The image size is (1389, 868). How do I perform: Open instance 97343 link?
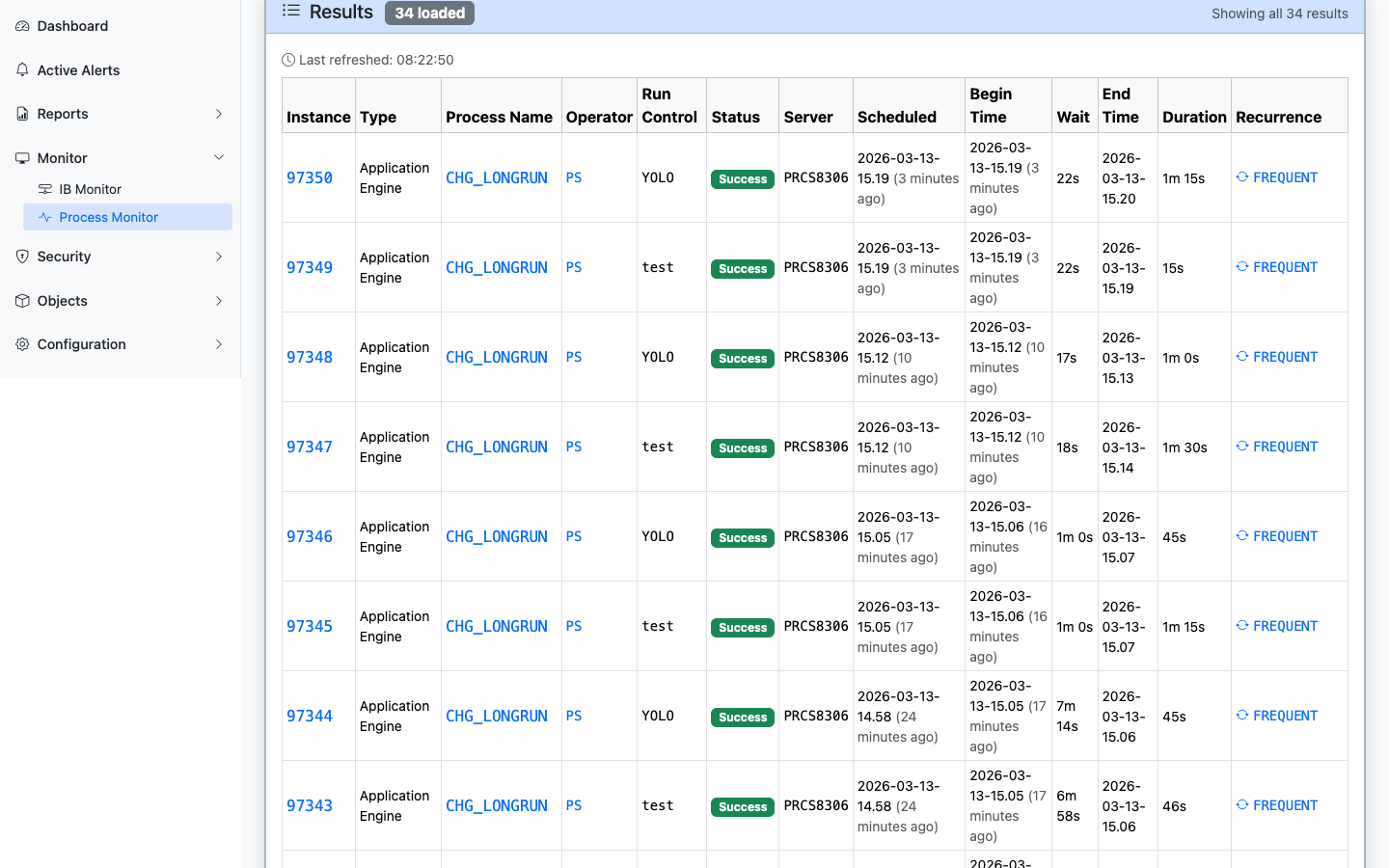(310, 805)
